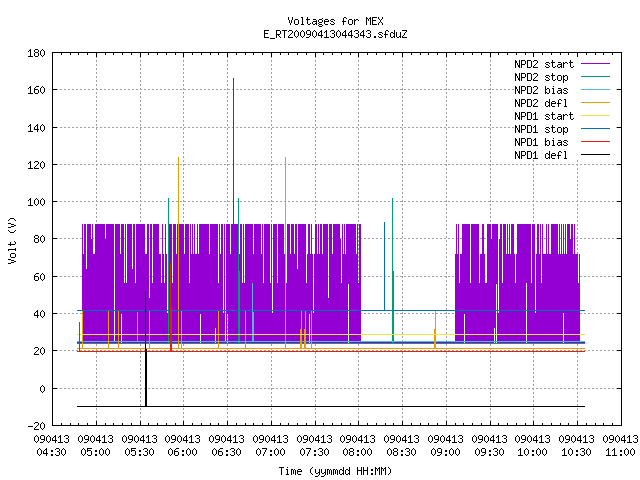
Task: Click the dark blue NPD1 stop legend line
Action: pyautogui.click(x=595, y=129)
